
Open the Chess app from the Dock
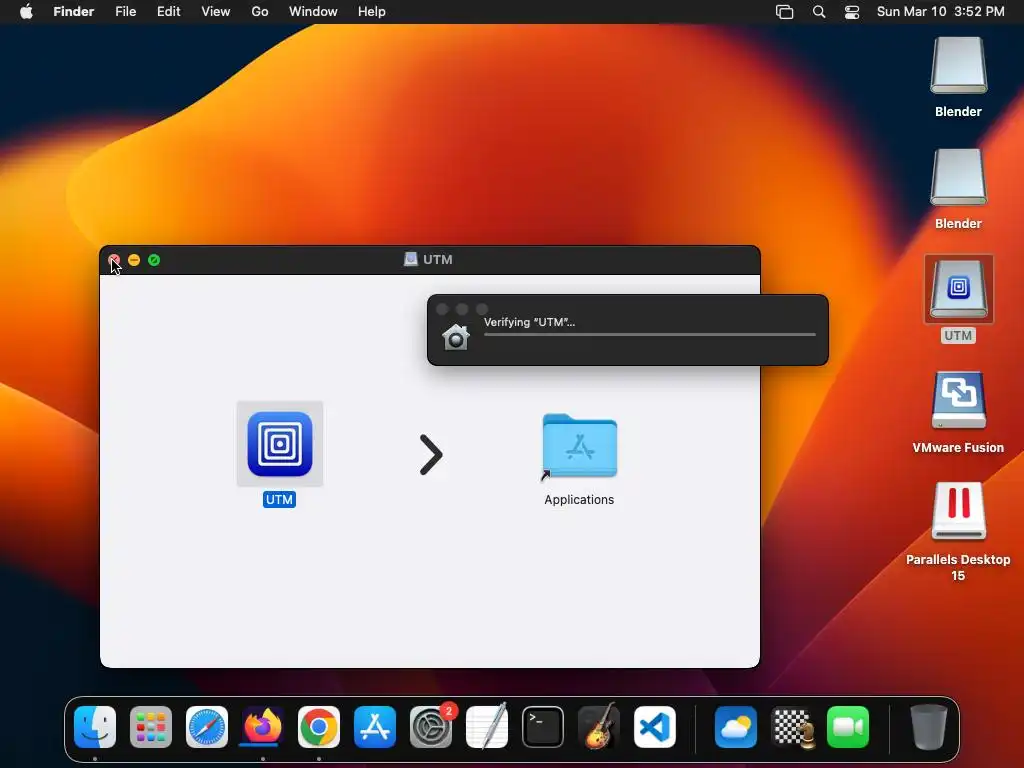tap(792, 727)
